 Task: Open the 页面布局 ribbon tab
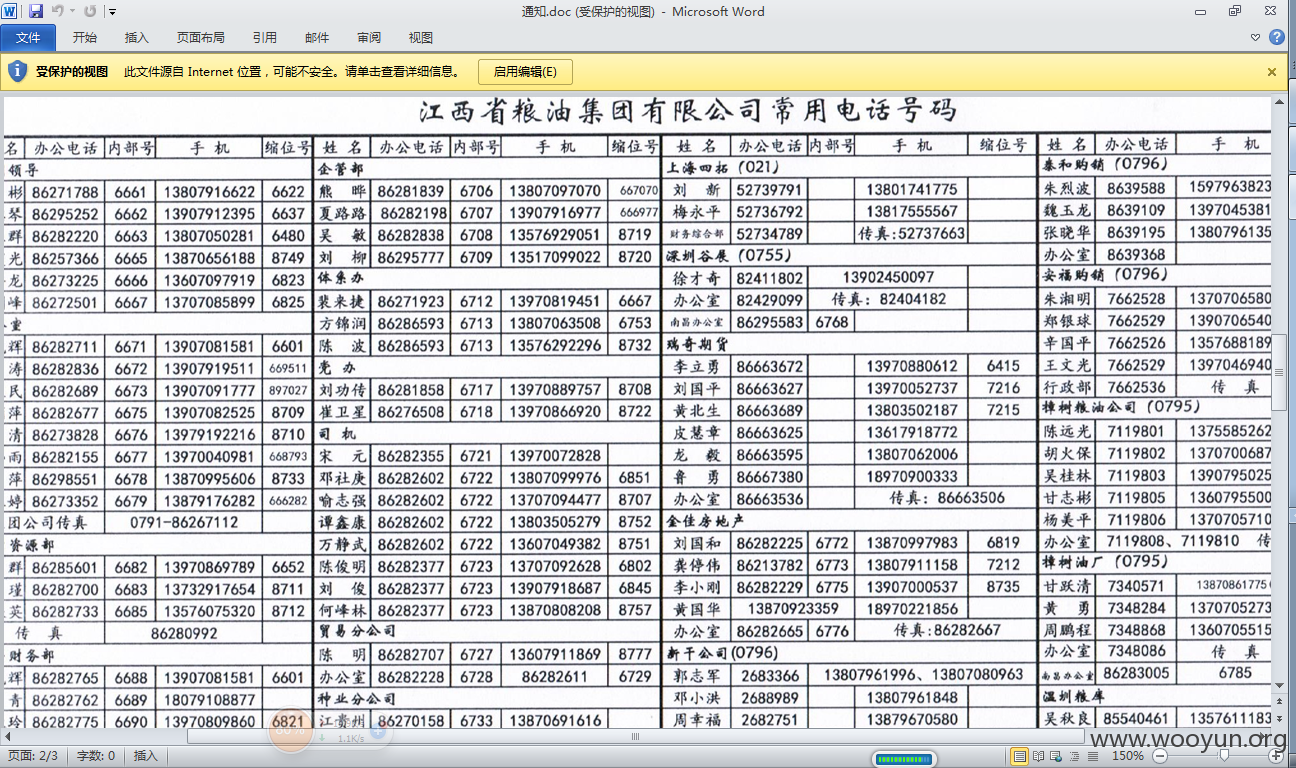click(201, 38)
